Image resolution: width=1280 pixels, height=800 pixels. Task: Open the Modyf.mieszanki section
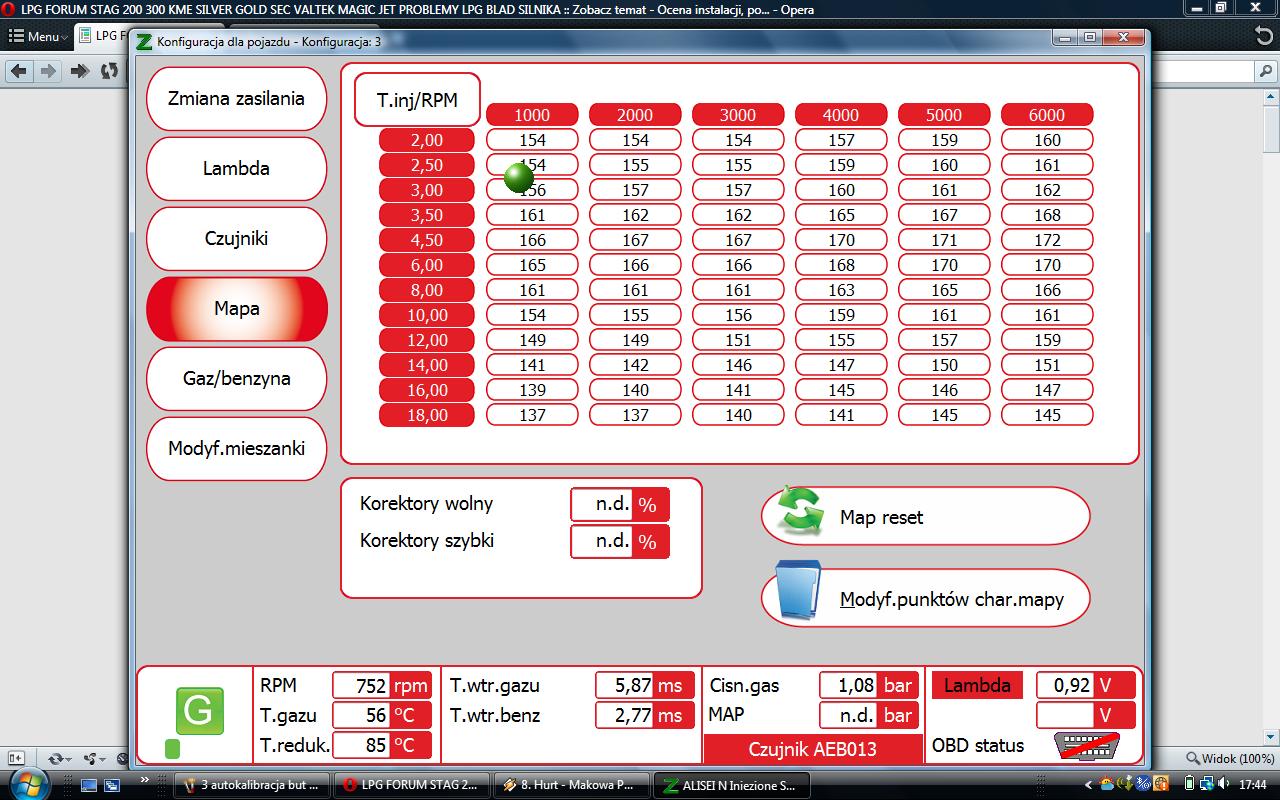[236, 448]
